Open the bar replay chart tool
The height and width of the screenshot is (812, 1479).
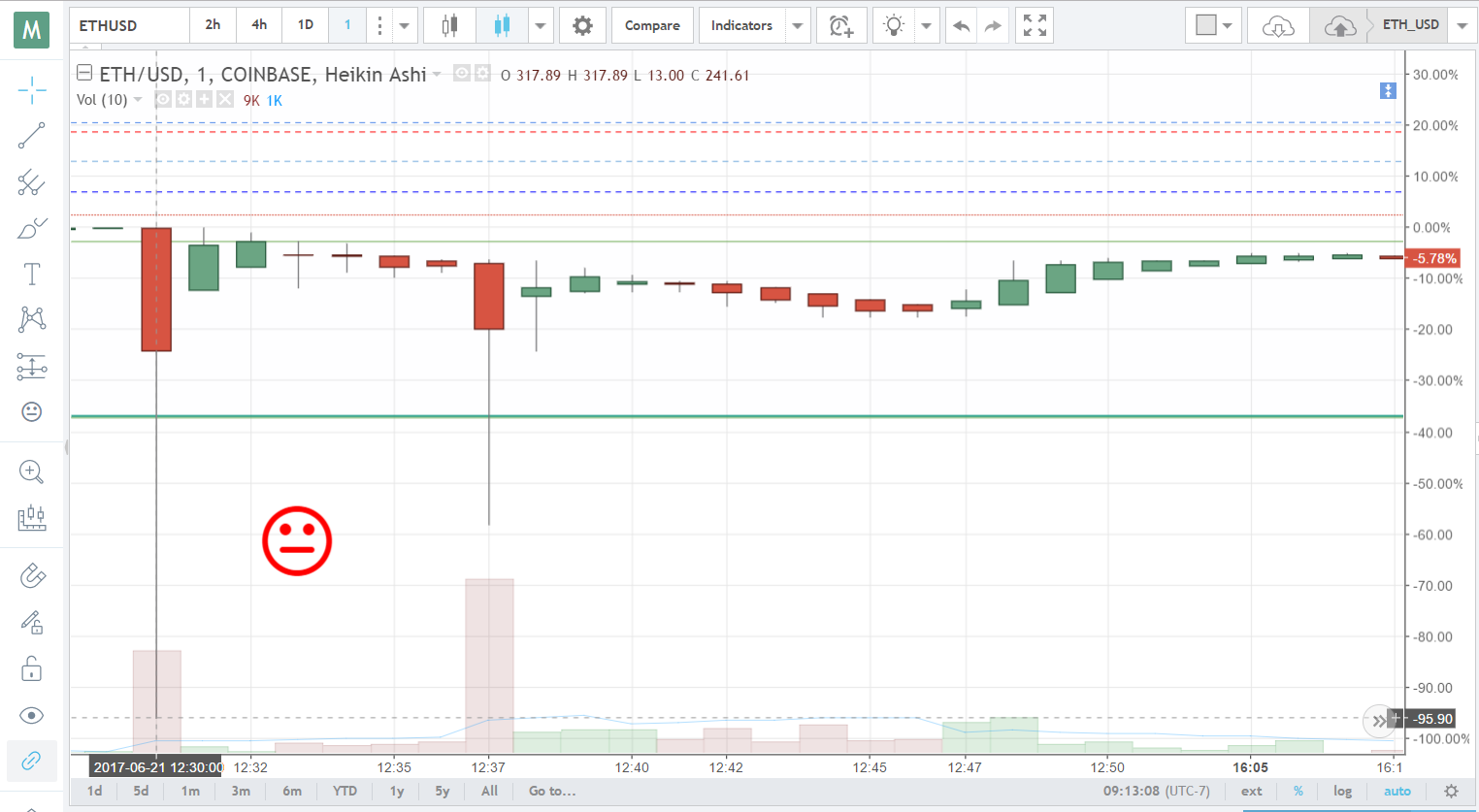(x=32, y=517)
